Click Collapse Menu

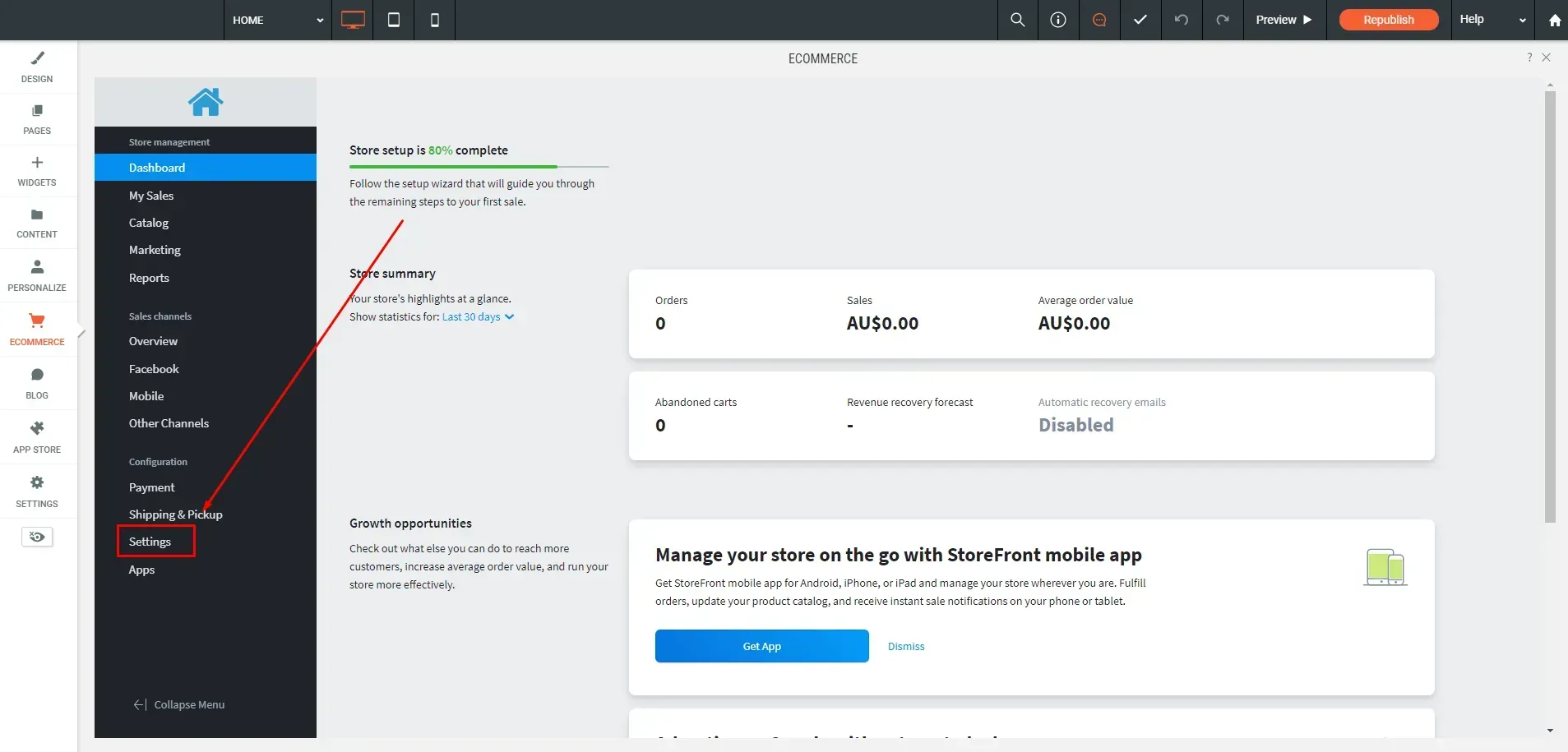click(x=179, y=704)
